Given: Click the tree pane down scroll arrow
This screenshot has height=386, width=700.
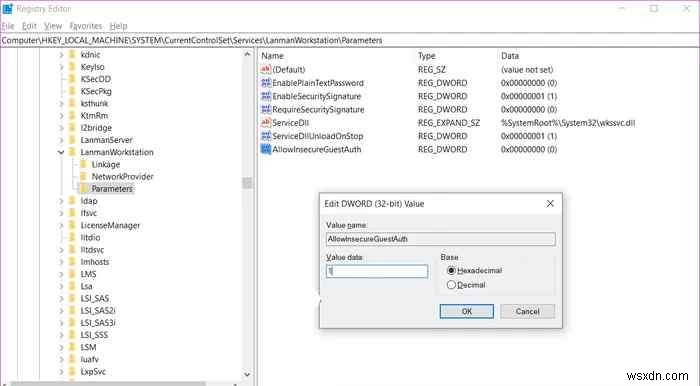Looking at the screenshot, I should click(247, 375).
